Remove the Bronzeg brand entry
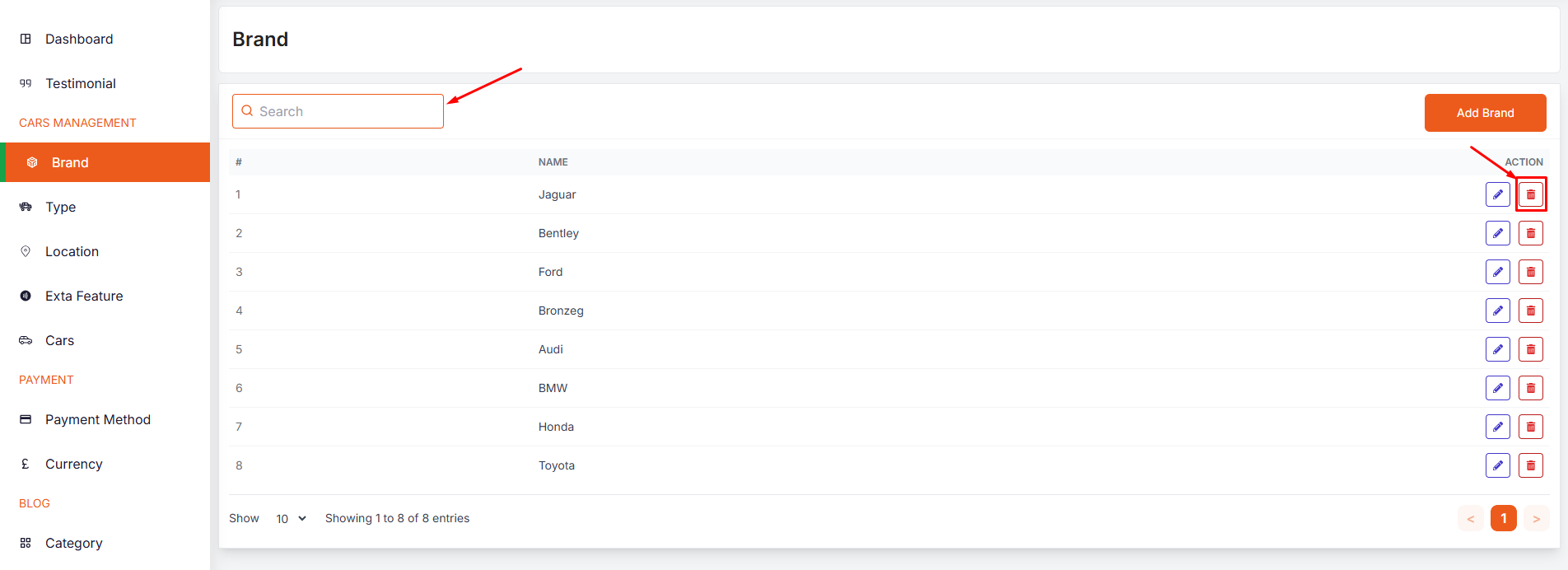This screenshot has height=570, width=1568. click(x=1530, y=311)
